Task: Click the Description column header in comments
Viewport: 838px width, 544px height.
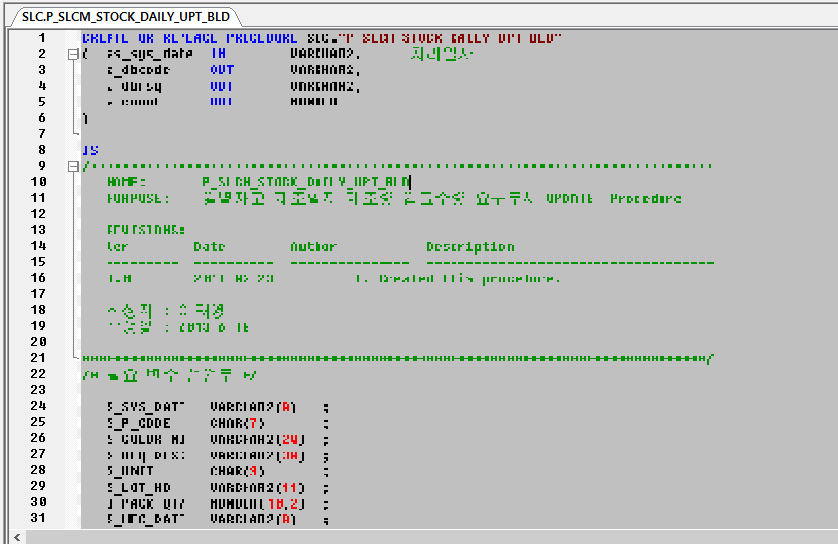Action: click(x=470, y=247)
